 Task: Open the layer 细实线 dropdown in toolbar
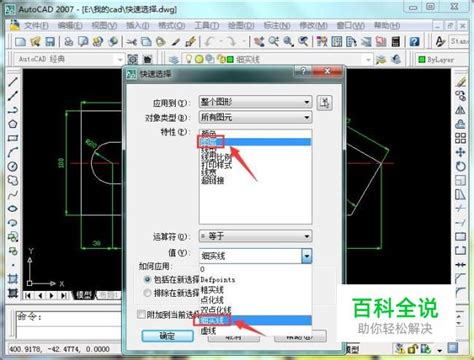(368, 60)
